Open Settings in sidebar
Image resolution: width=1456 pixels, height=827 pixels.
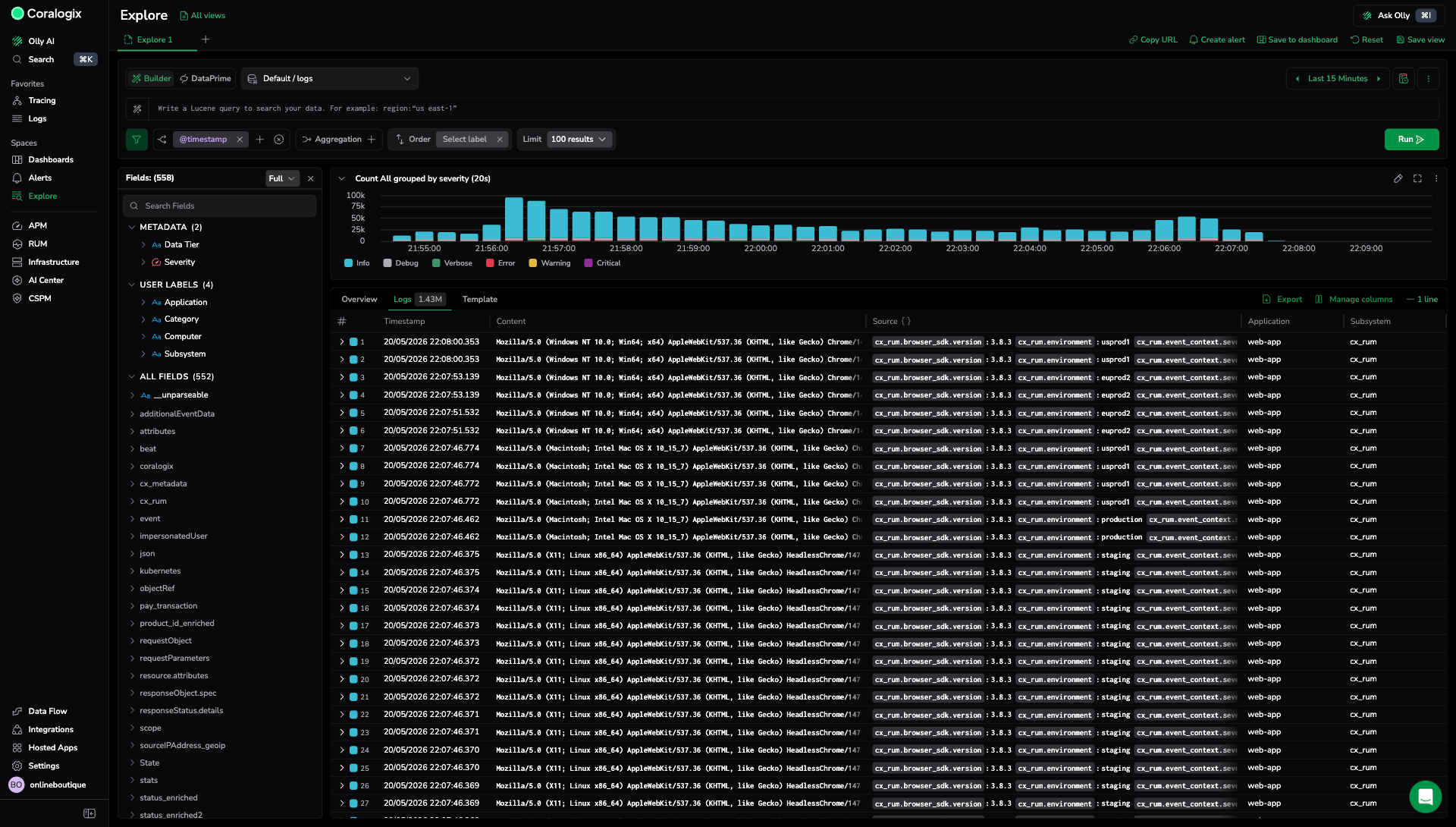[x=43, y=766]
